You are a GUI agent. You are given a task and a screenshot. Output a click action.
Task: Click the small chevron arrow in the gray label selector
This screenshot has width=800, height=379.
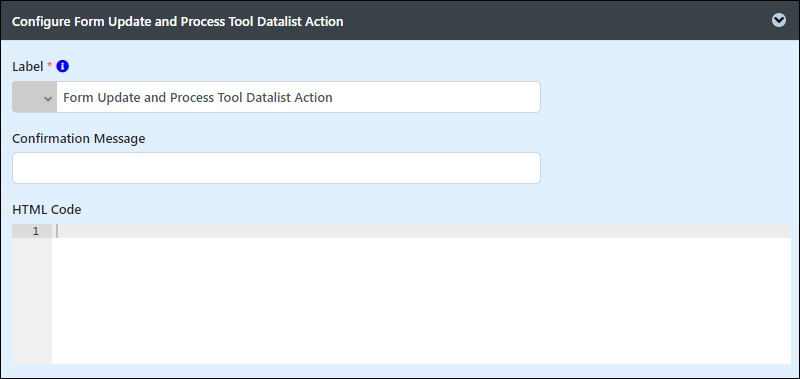click(x=48, y=98)
